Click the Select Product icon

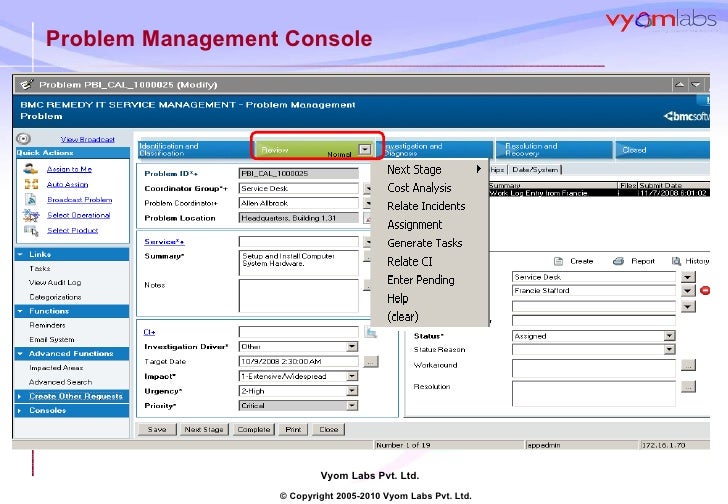click(31, 230)
